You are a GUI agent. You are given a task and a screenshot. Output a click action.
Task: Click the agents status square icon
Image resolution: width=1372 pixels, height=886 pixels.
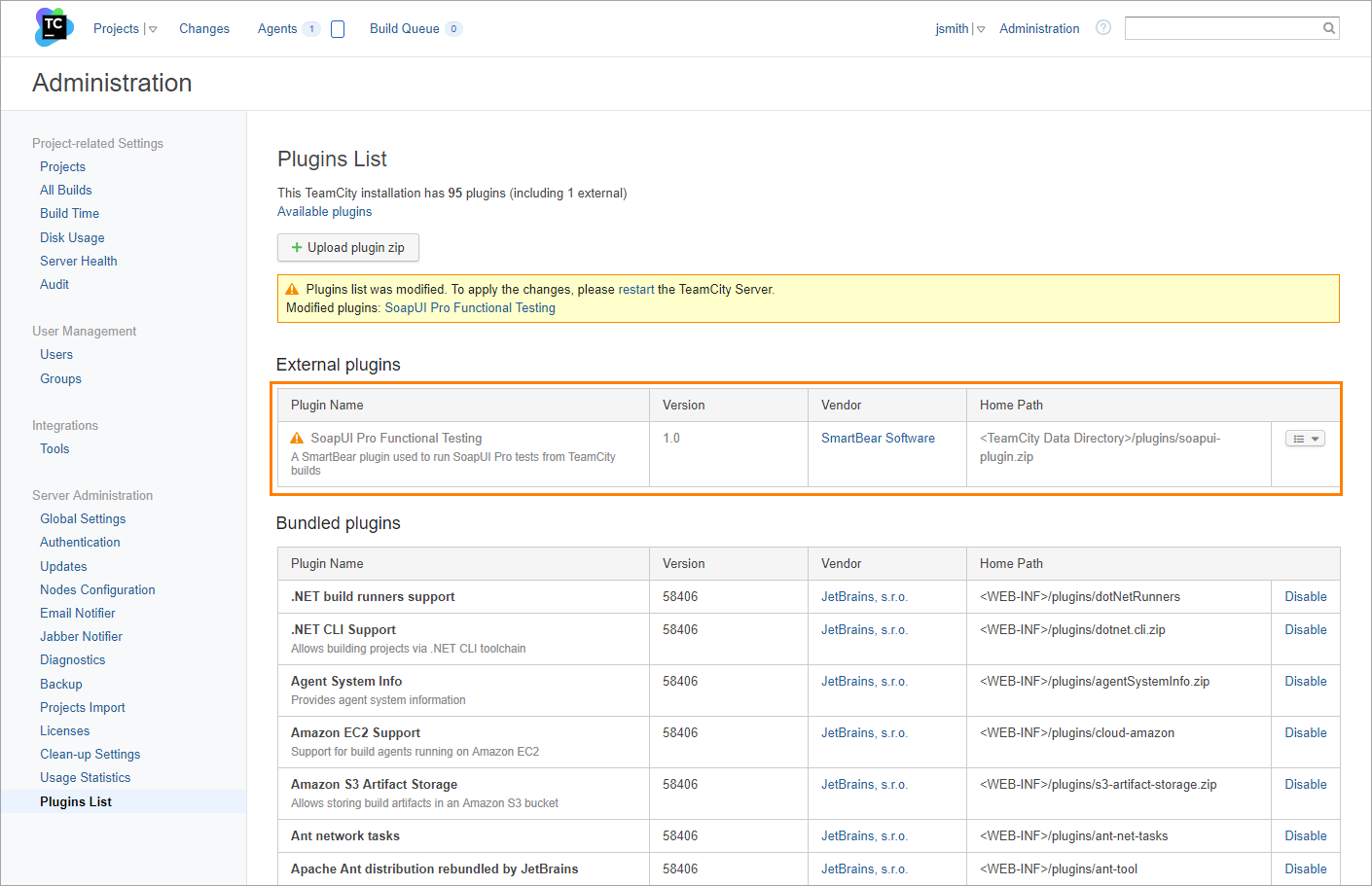[338, 29]
